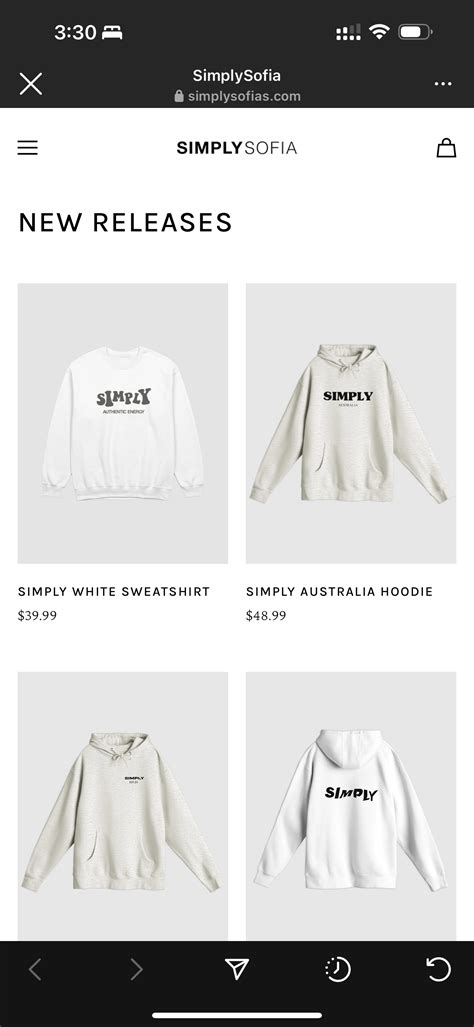Click the $48.99 hoodie price
This screenshot has width=474, height=1027.
click(x=266, y=616)
